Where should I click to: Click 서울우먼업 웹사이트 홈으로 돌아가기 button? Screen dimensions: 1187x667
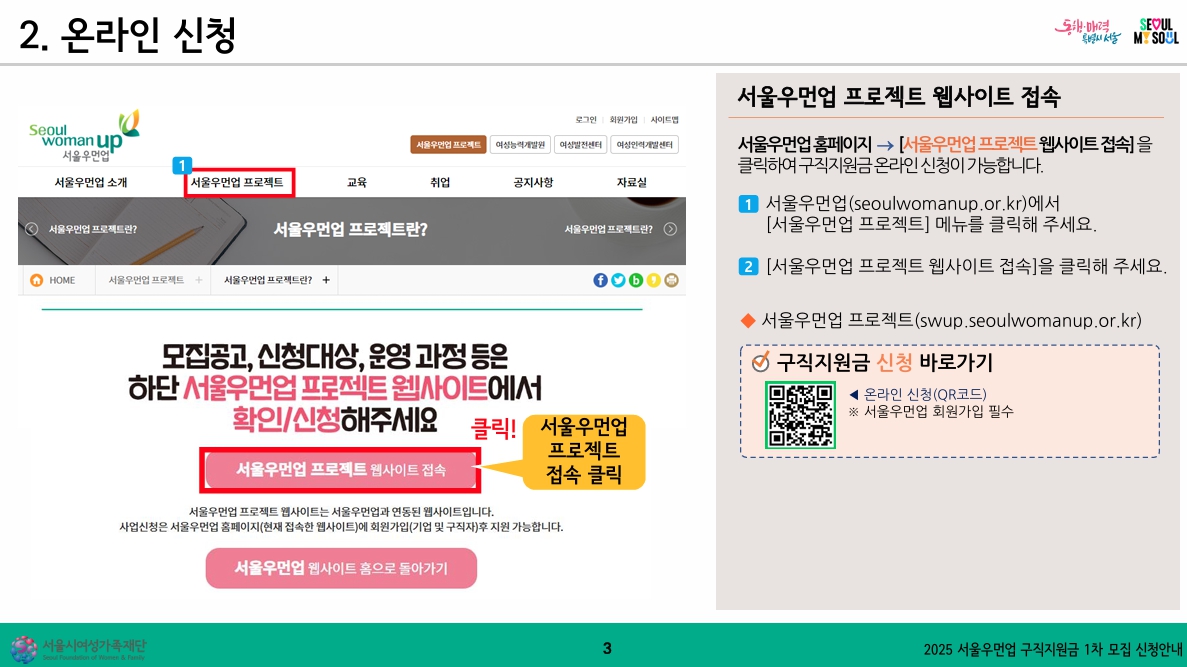click(x=341, y=568)
